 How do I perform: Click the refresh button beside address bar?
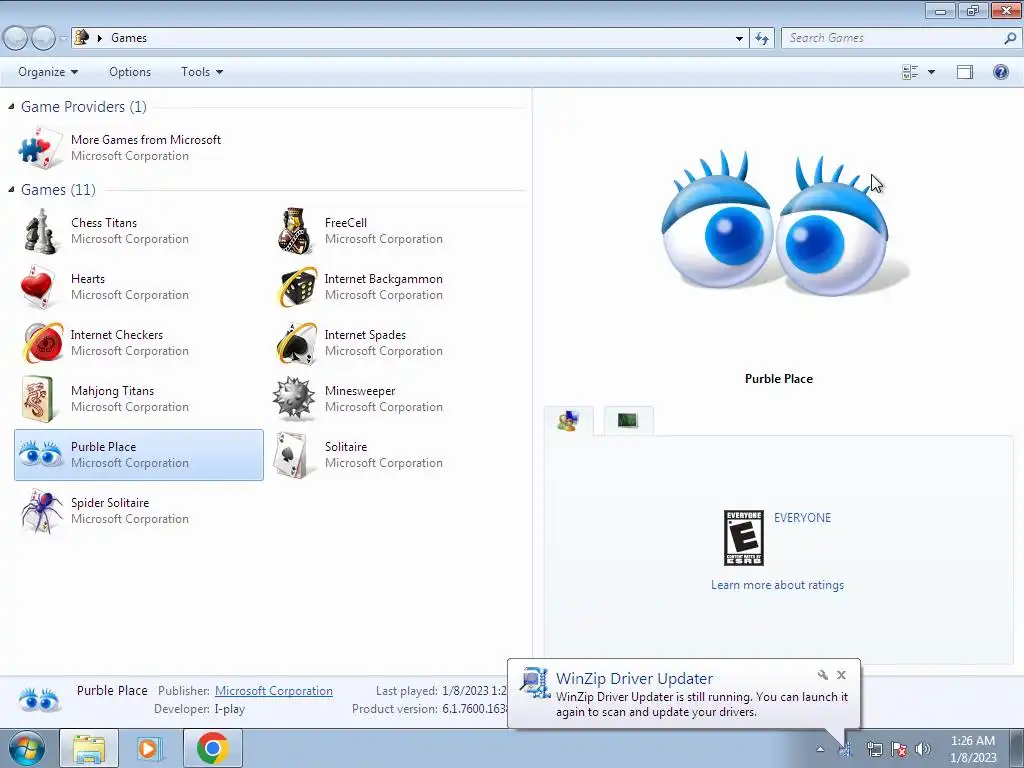[x=762, y=39]
